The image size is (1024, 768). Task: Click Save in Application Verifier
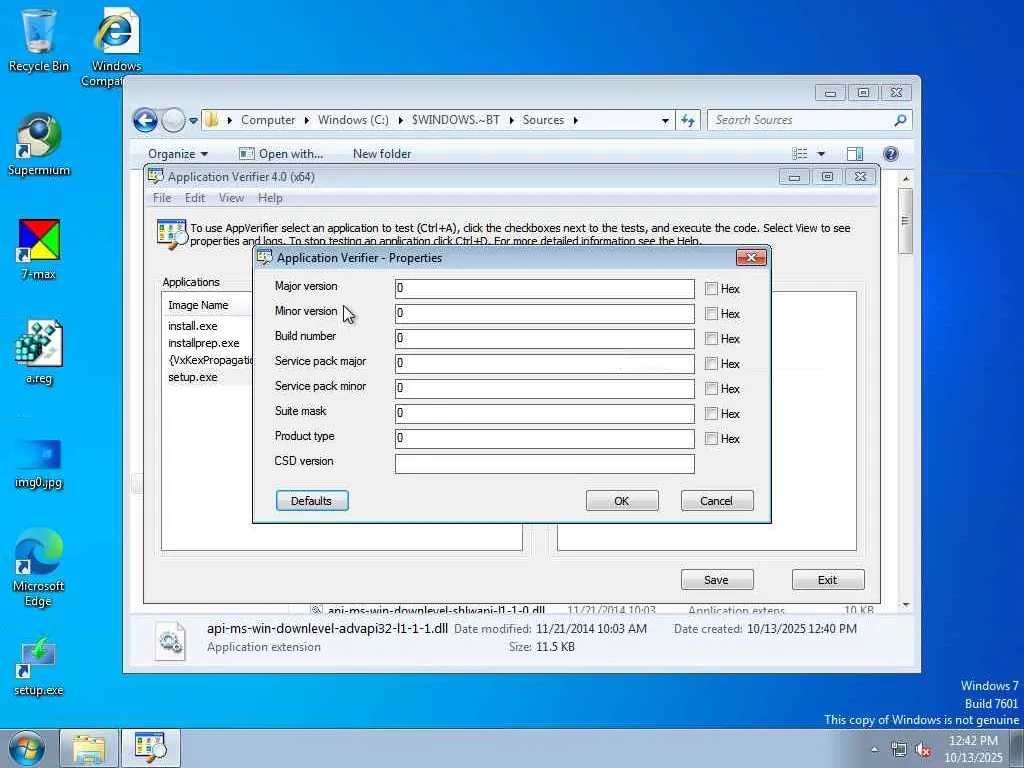click(x=716, y=580)
